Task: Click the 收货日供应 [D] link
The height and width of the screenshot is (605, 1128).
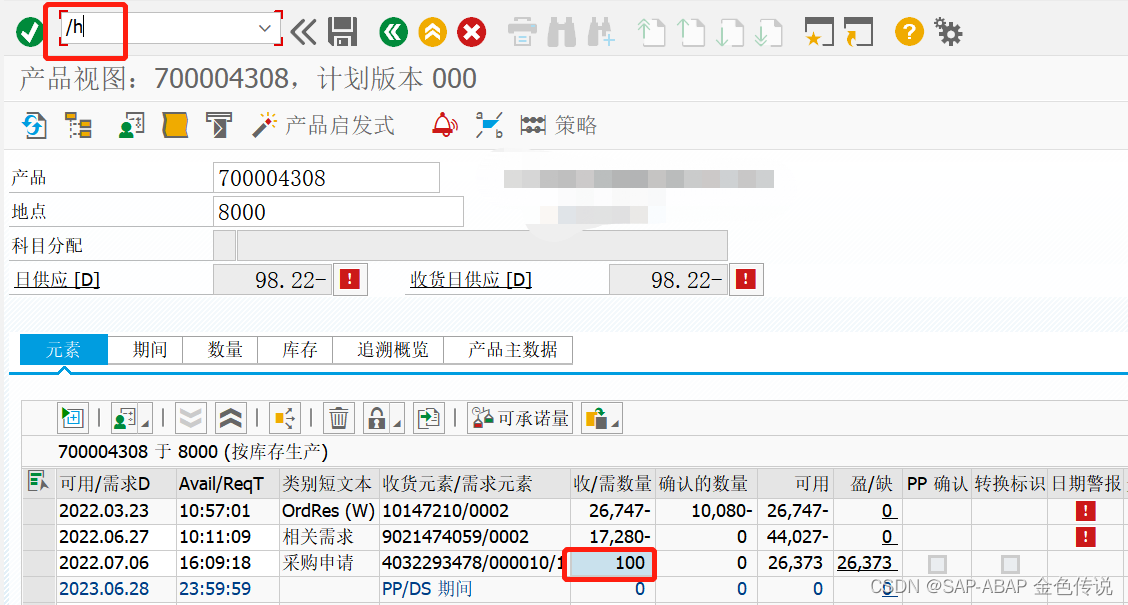Action: tap(470, 280)
